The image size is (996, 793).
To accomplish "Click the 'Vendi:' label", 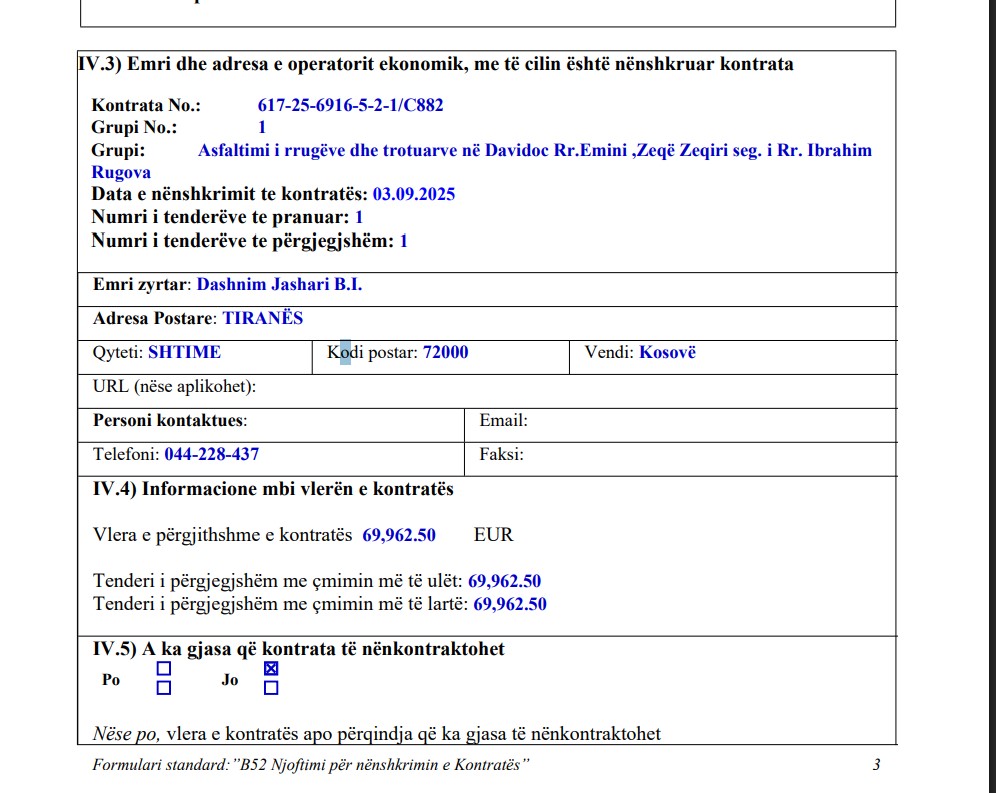I will point(609,353).
